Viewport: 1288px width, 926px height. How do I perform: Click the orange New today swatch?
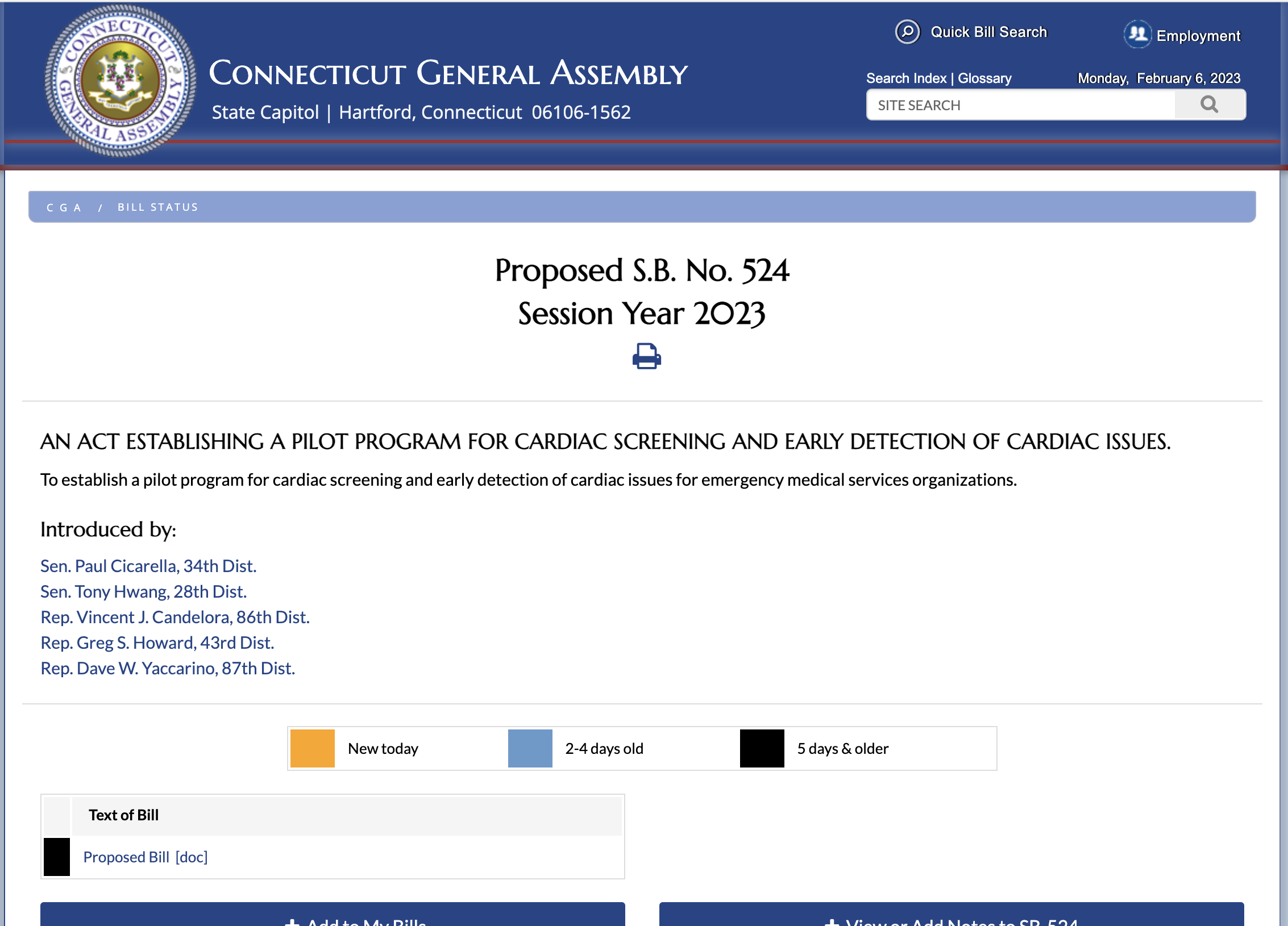(313, 748)
